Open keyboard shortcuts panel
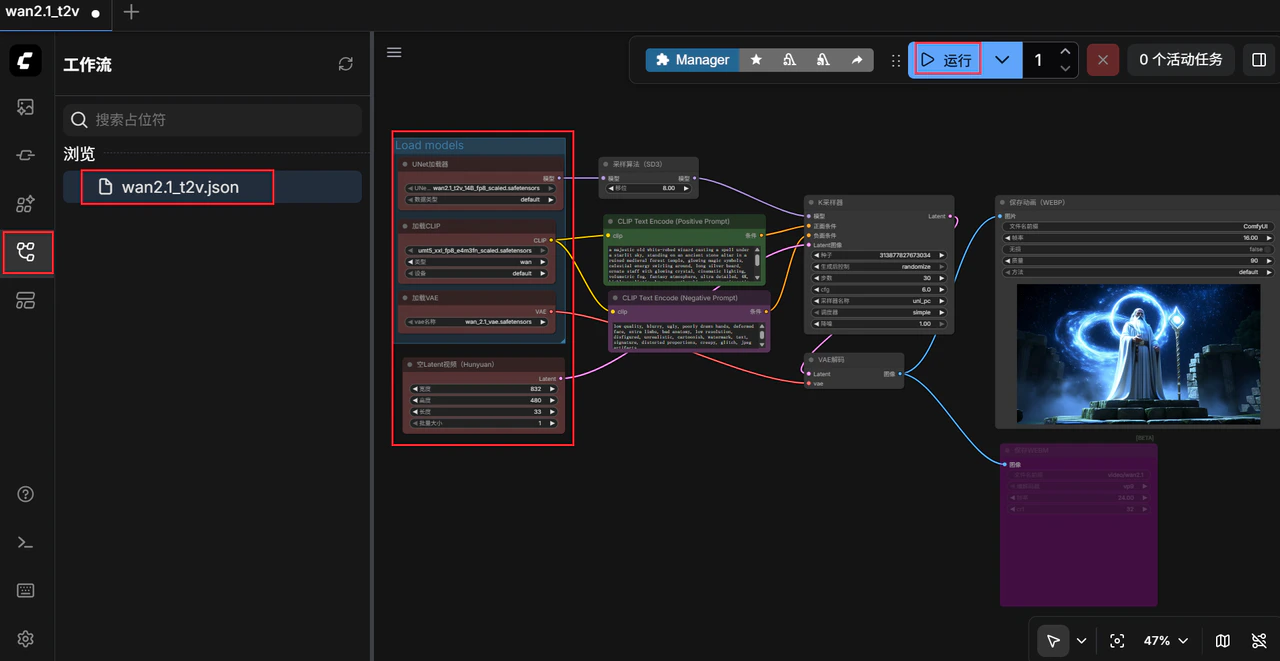The width and height of the screenshot is (1280, 661). click(x=26, y=591)
